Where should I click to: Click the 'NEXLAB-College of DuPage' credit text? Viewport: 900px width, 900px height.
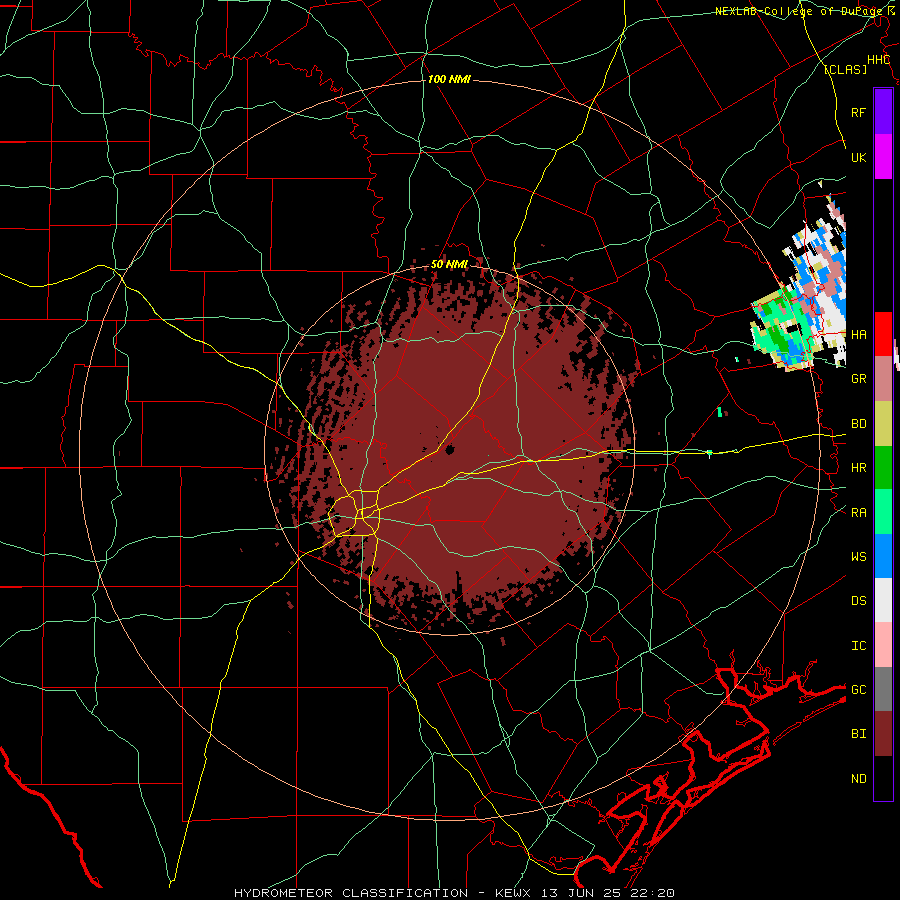(796, 11)
